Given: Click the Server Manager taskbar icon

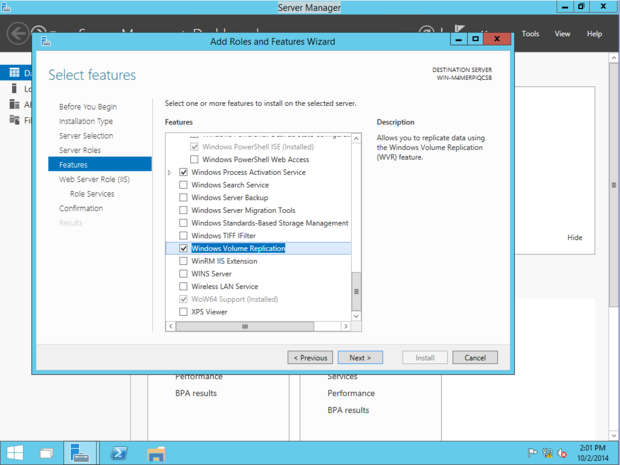Looking at the screenshot, I should [x=79, y=453].
